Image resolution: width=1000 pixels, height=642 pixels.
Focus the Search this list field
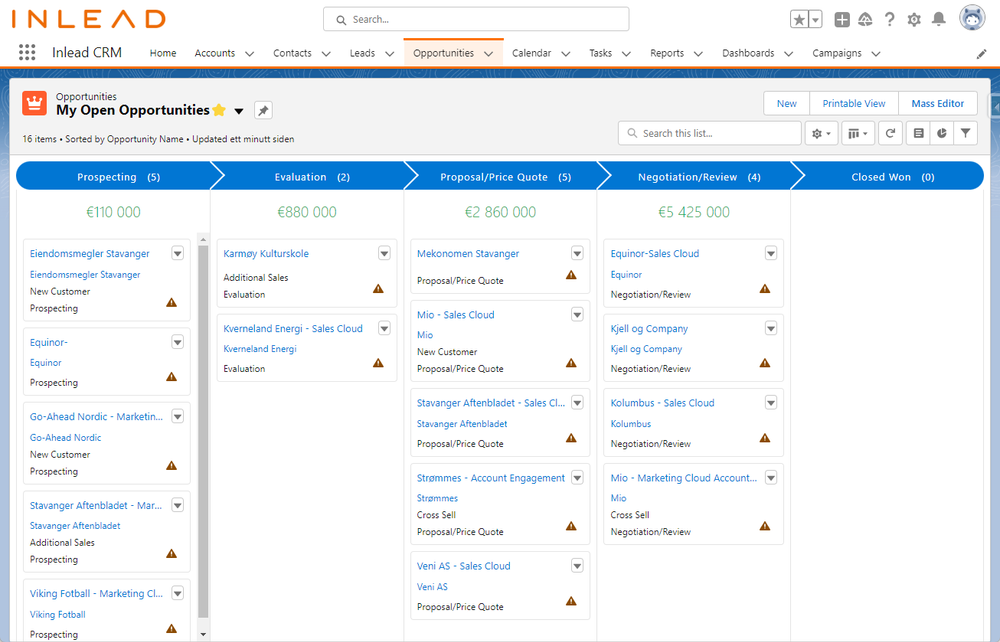pyautogui.click(x=709, y=133)
